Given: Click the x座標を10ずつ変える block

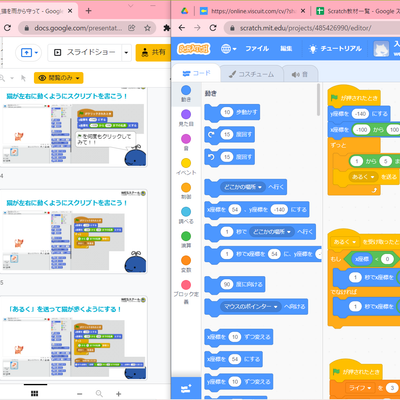Looking at the screenshot, I should pyautogui.click(x=239, y=337).
